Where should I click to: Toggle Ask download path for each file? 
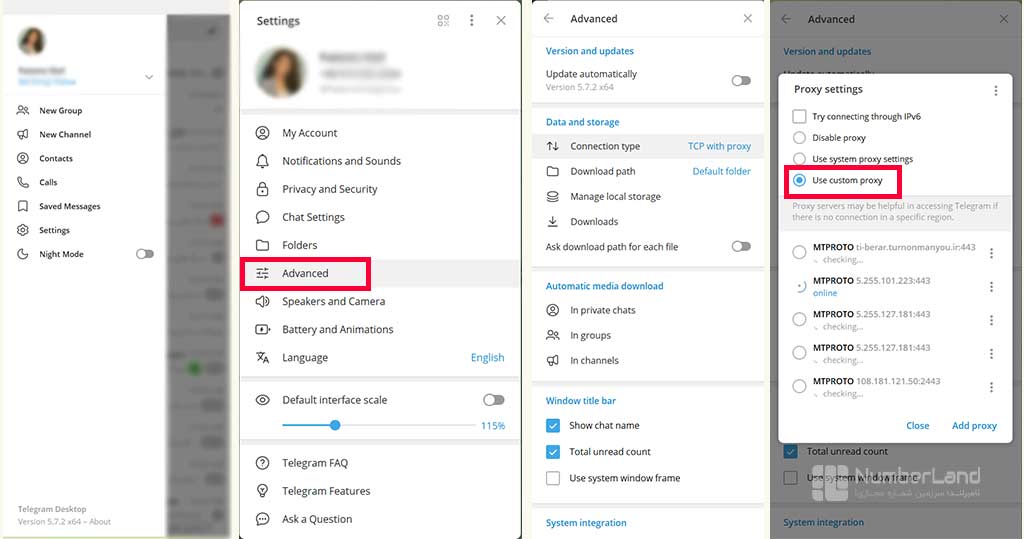point(741,247)
